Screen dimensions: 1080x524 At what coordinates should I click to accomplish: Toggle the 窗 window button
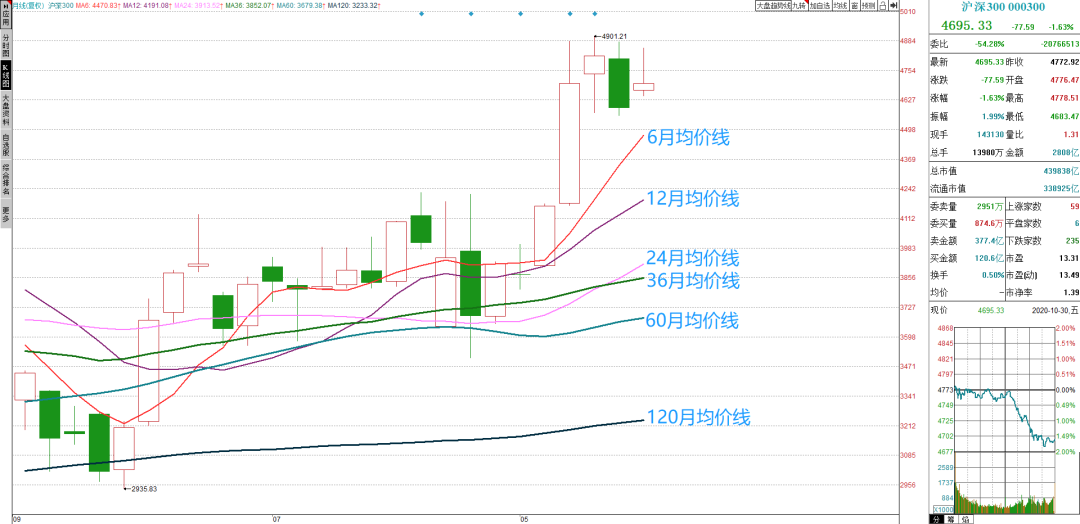click(855, 6)
